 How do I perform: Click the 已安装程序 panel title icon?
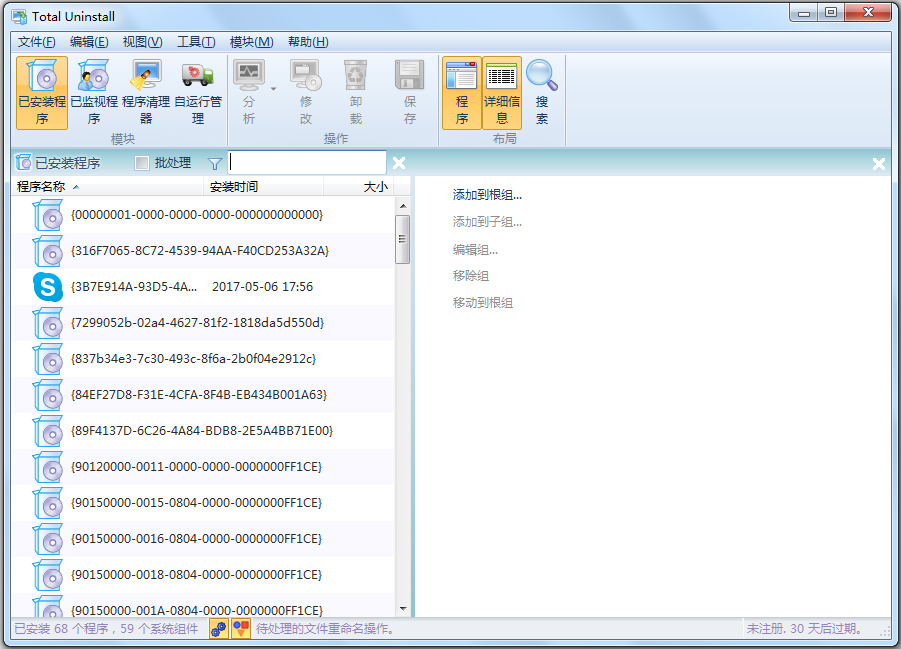point(24,163)
